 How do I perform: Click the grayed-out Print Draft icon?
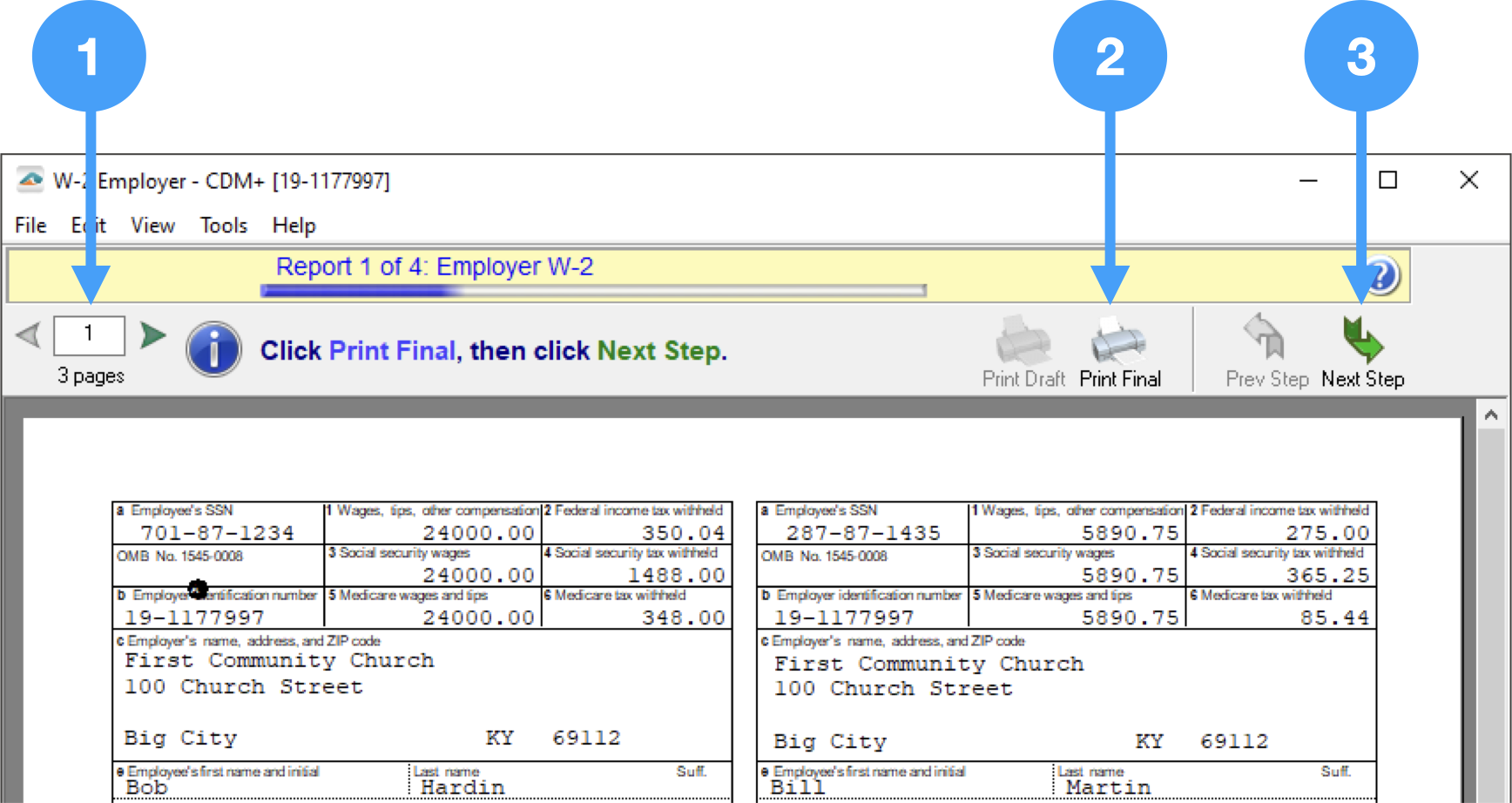click(1023, 345)
